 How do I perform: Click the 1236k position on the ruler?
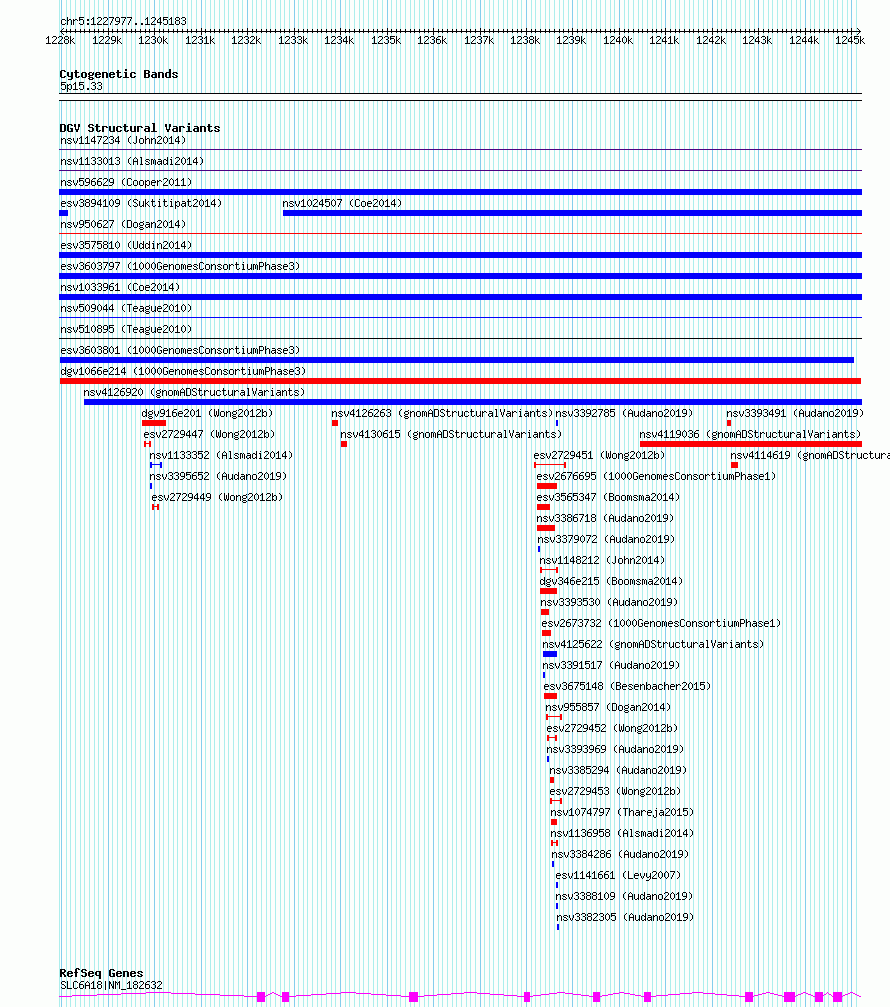(x=432, y=40)
